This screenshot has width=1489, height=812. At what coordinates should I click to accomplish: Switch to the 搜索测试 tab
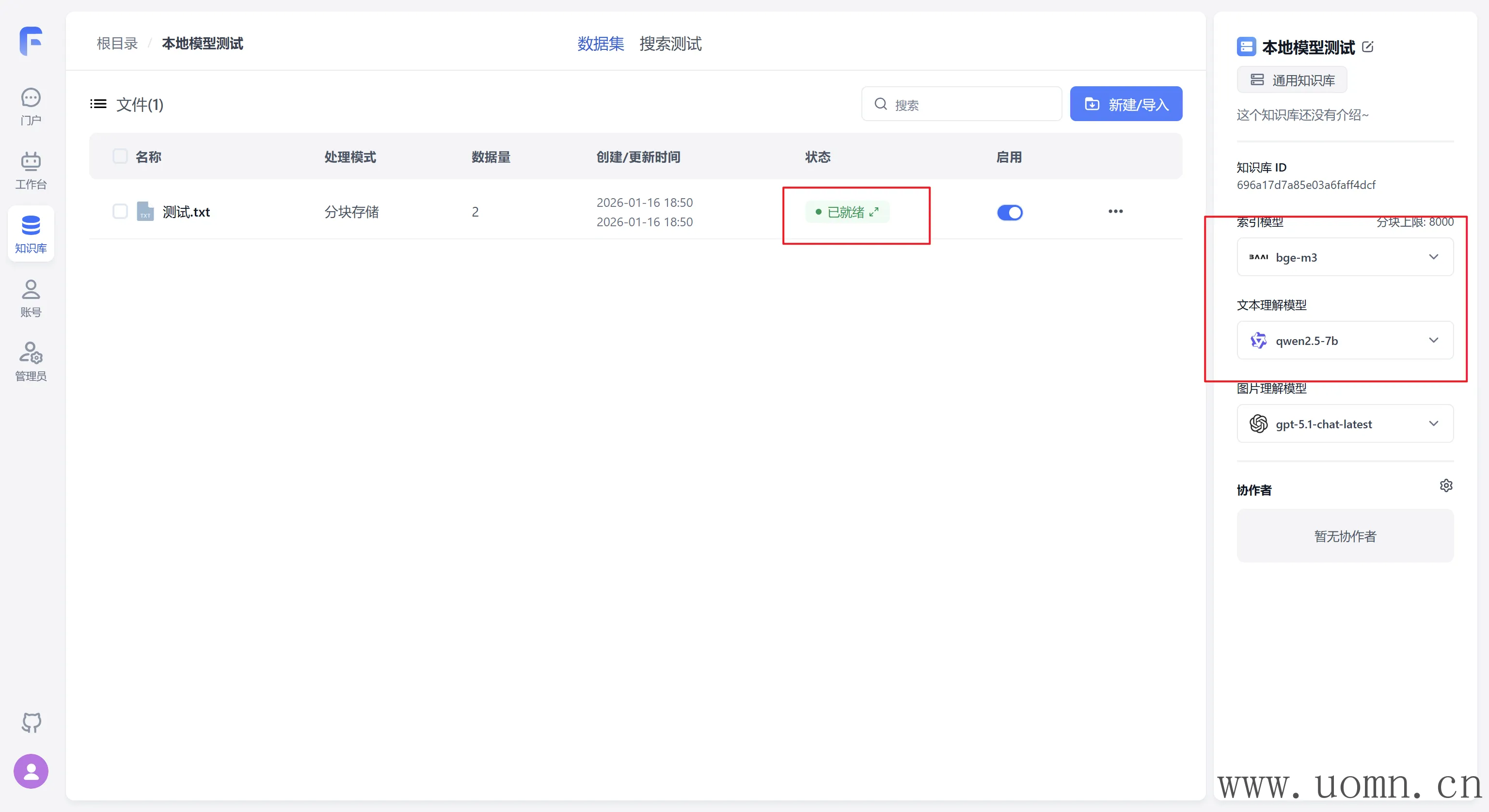(670, 44)
